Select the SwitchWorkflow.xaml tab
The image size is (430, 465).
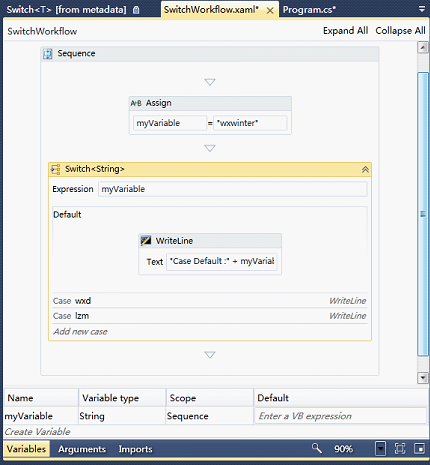coord(211,10)
